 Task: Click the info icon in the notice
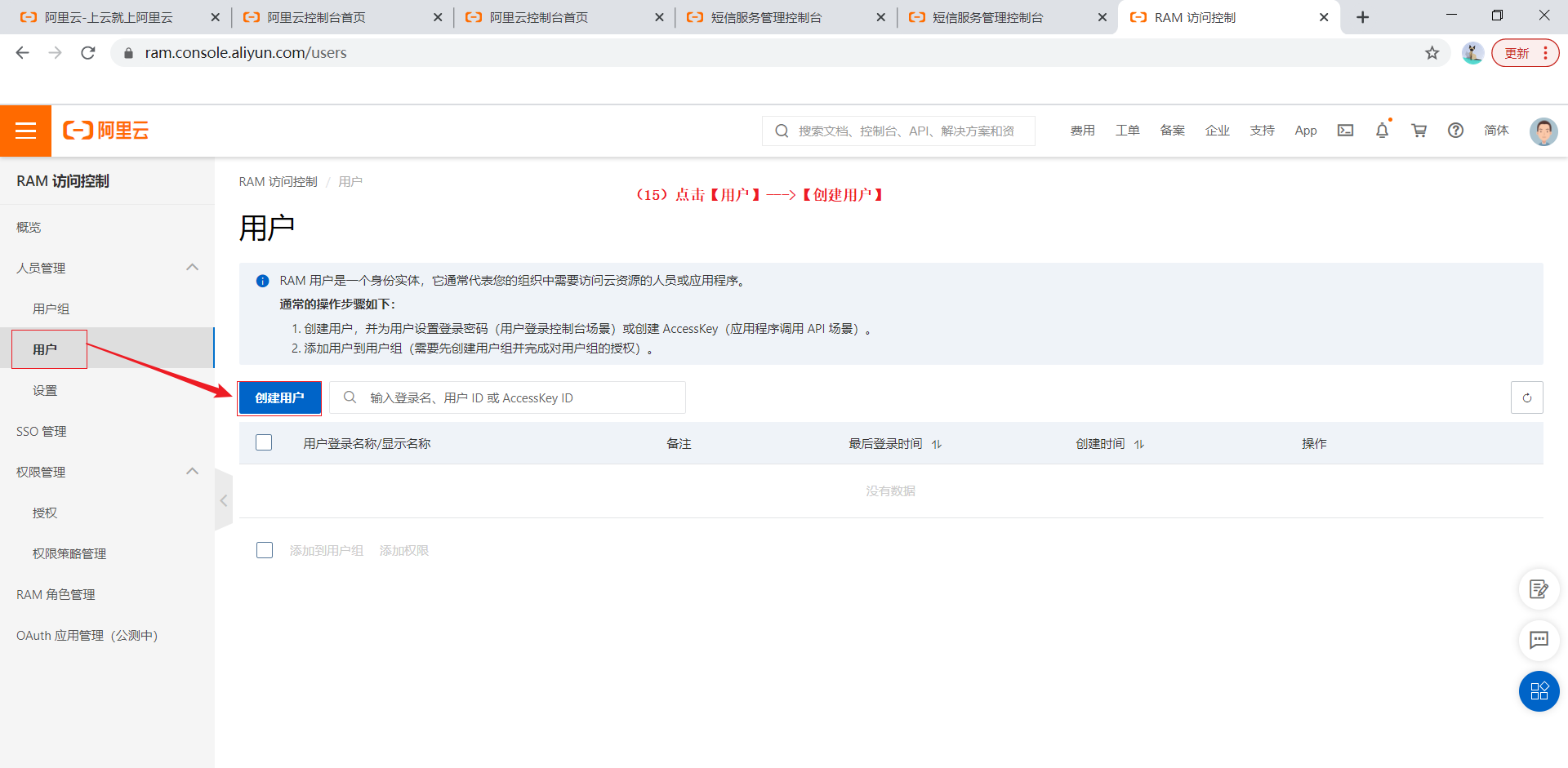pyautogui.click(x=262, y=281)
